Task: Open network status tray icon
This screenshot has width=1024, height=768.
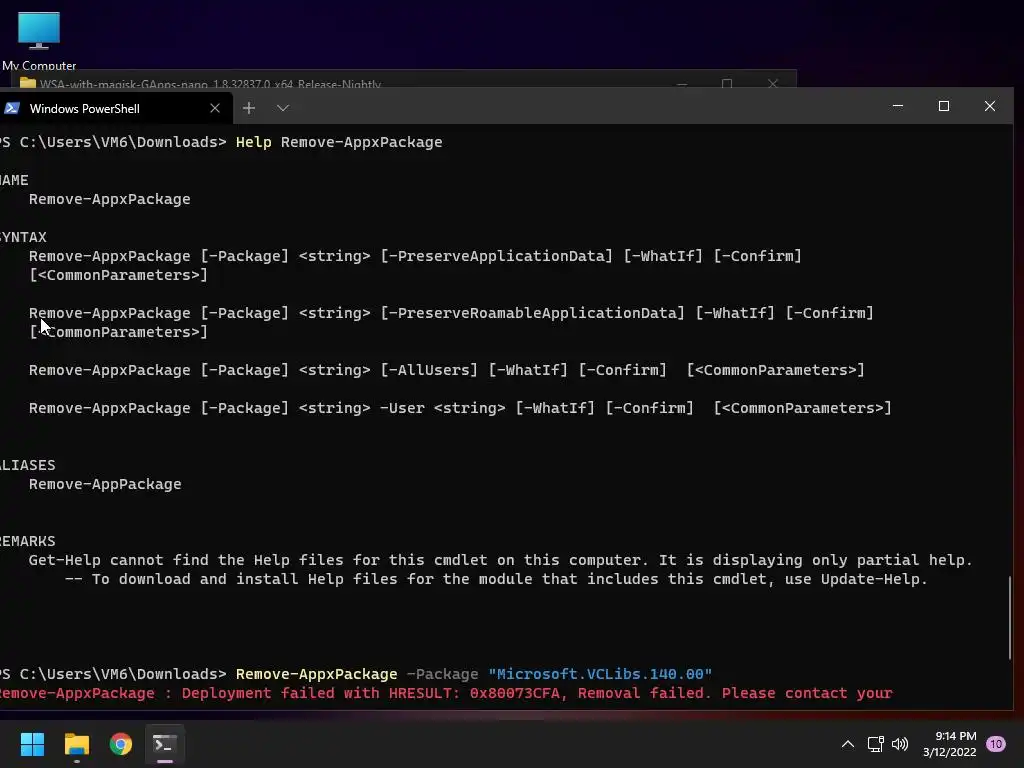Action: (875, 744)
